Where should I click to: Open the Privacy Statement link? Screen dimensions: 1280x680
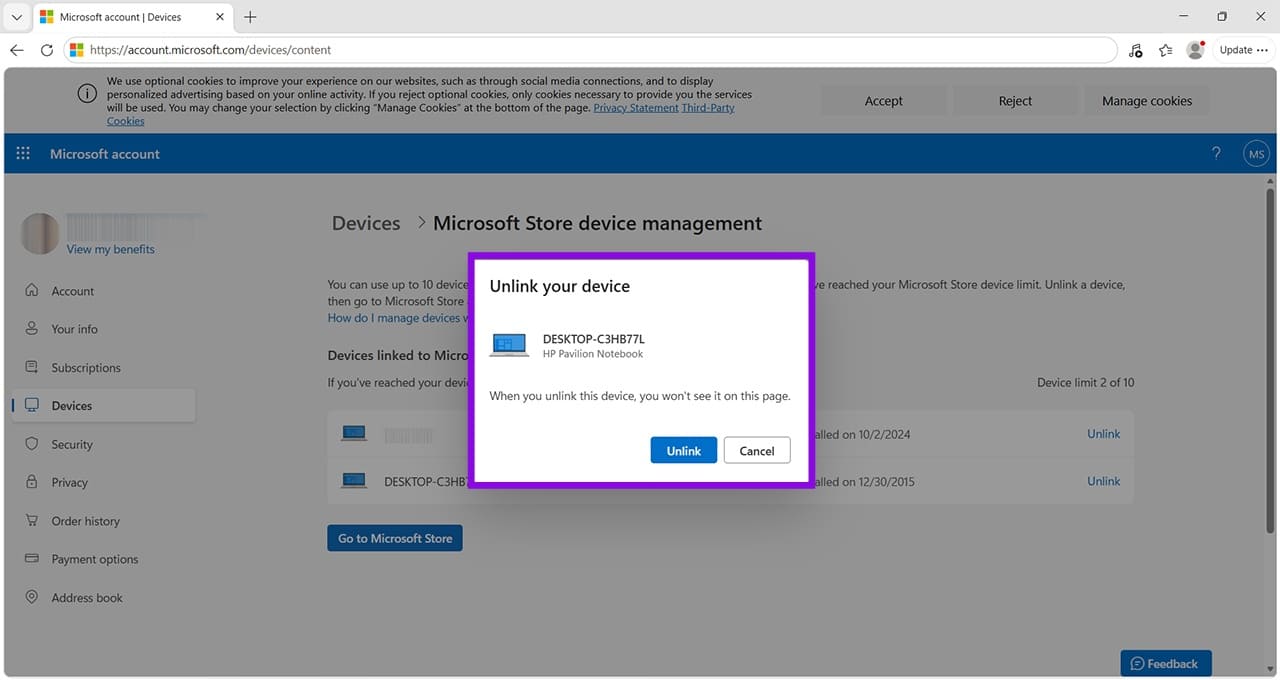(x=636, y=108)
